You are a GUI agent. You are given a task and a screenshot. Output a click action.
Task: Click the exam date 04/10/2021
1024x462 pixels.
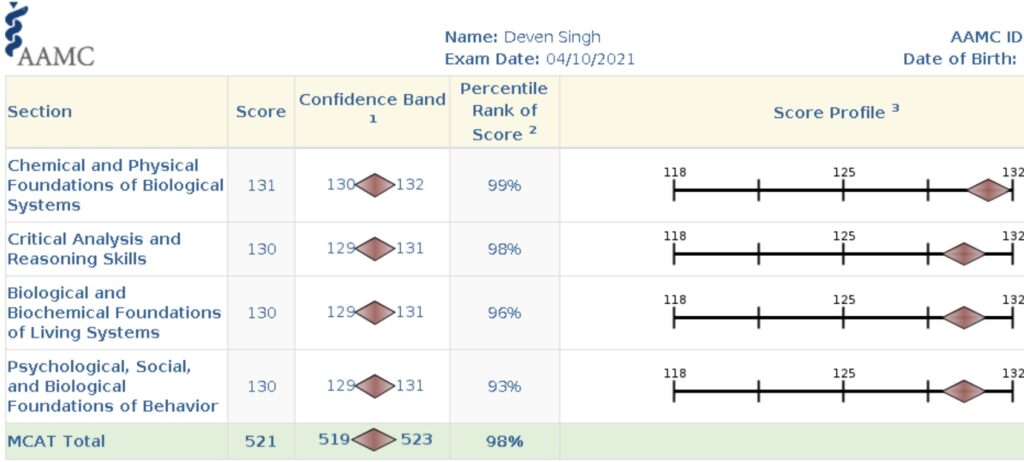tap(590, 59)
